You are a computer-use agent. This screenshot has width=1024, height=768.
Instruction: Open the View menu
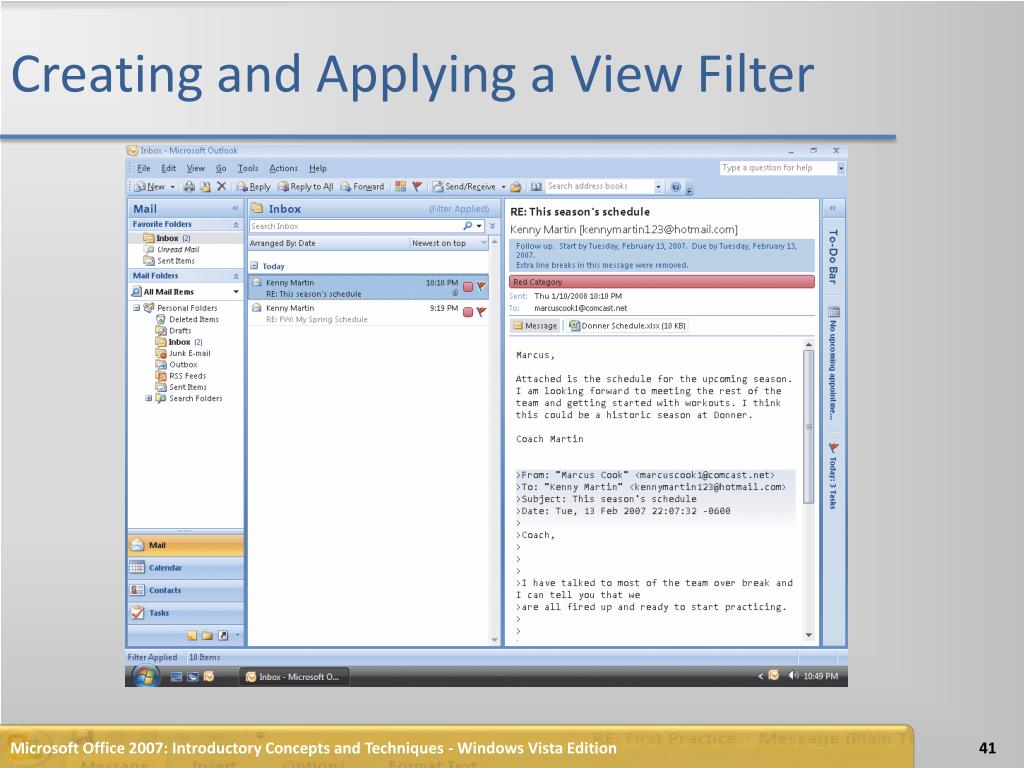(195, 168)
